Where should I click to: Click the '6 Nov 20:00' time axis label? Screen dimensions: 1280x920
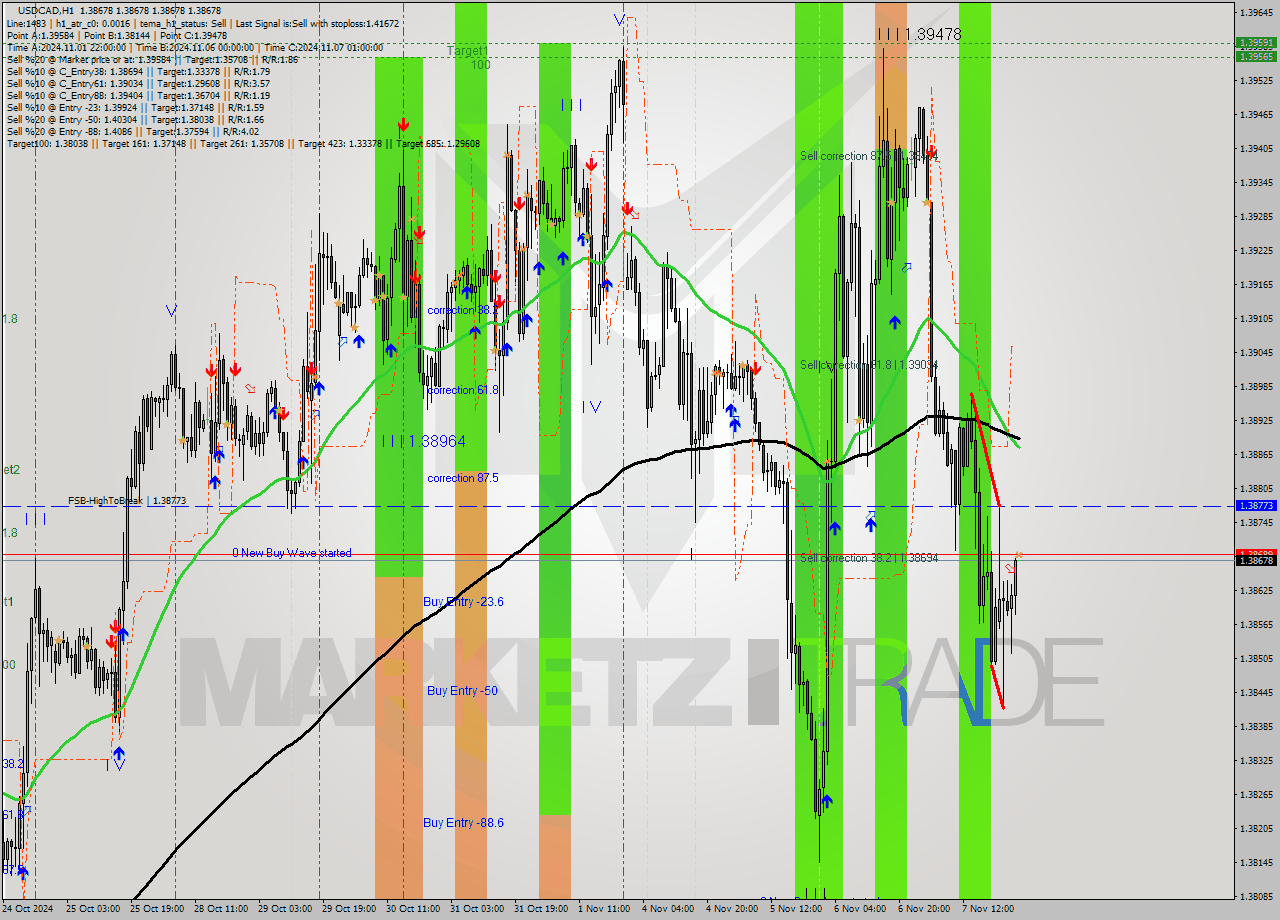(924, 909)
